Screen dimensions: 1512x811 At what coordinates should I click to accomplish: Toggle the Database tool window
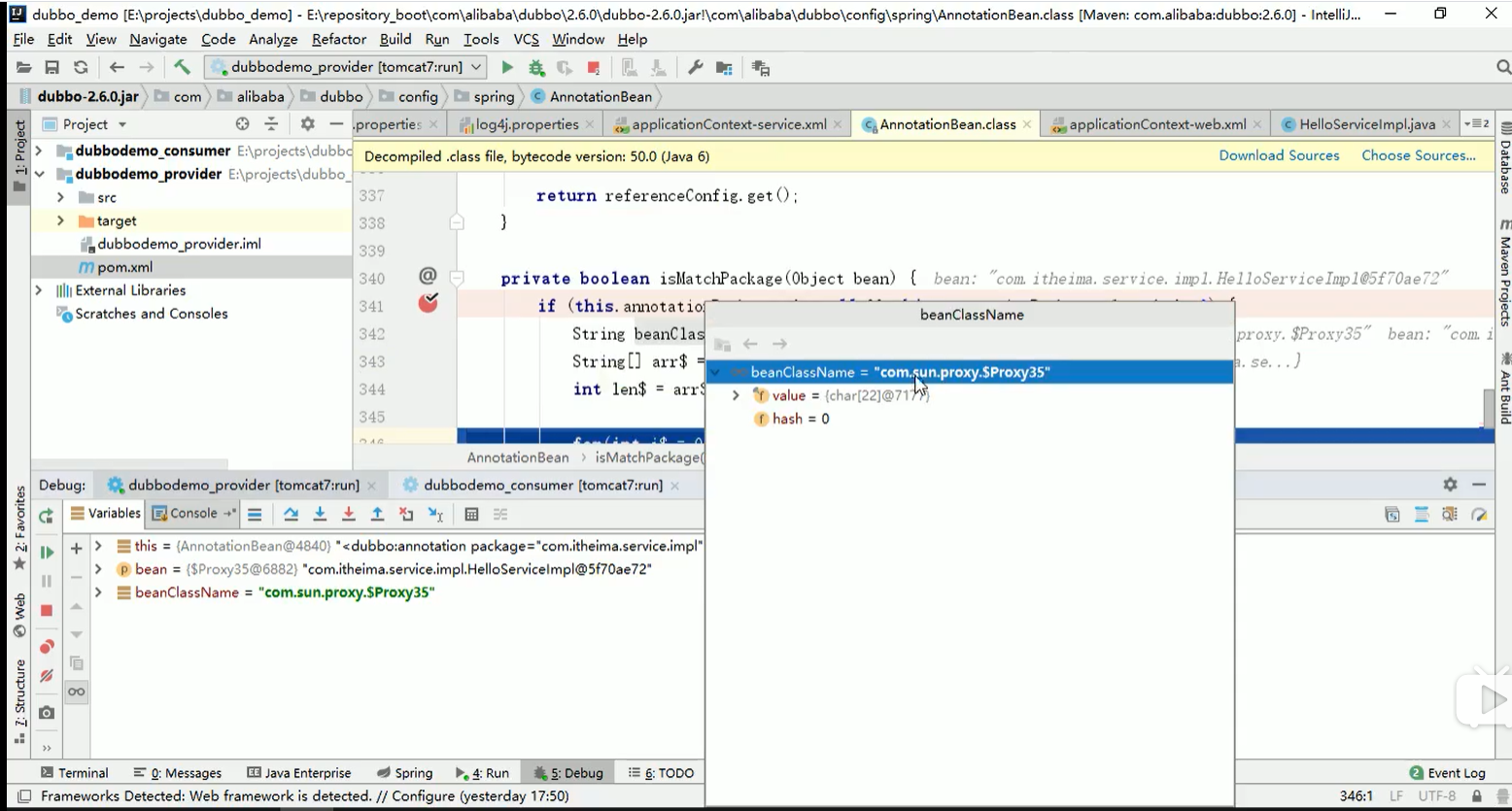(1504, 158)
